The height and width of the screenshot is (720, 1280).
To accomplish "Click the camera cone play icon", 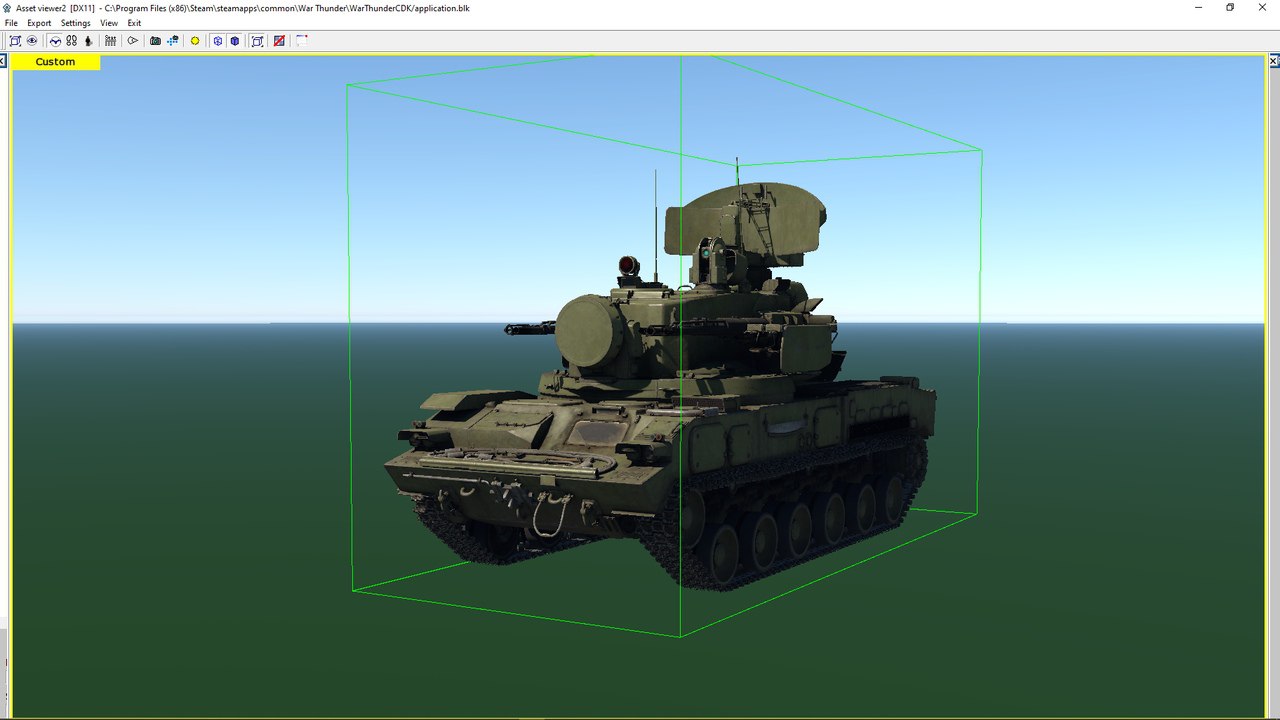I will click(x=132, y=41).
